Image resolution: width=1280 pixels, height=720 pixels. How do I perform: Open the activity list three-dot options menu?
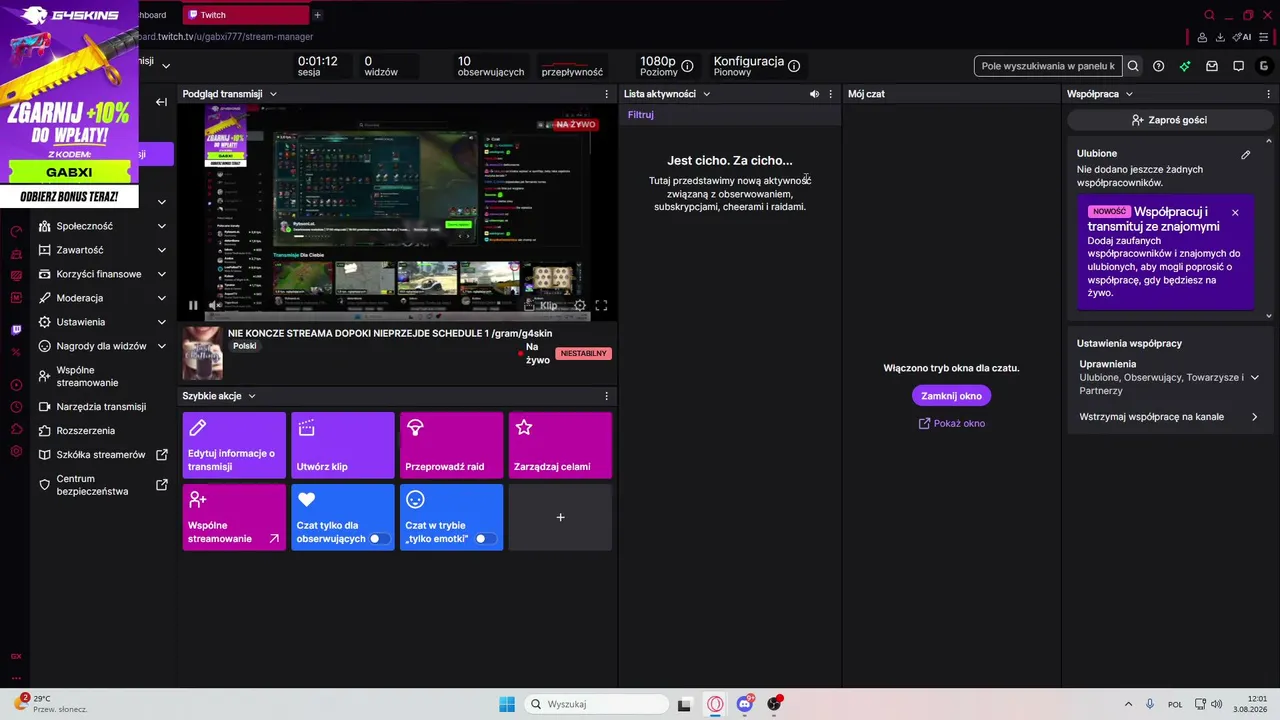pyautogui.click(x=830, y=94)
